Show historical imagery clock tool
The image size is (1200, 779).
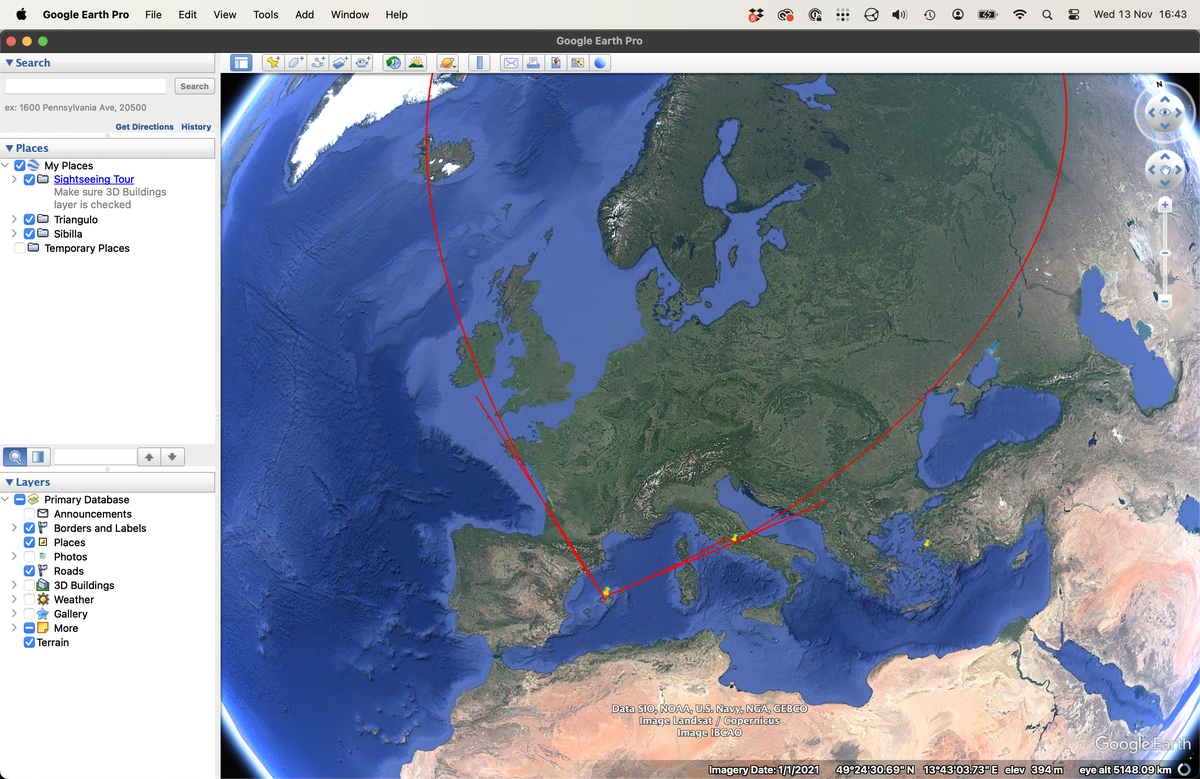pyautogui.click(x=393, y=63)
